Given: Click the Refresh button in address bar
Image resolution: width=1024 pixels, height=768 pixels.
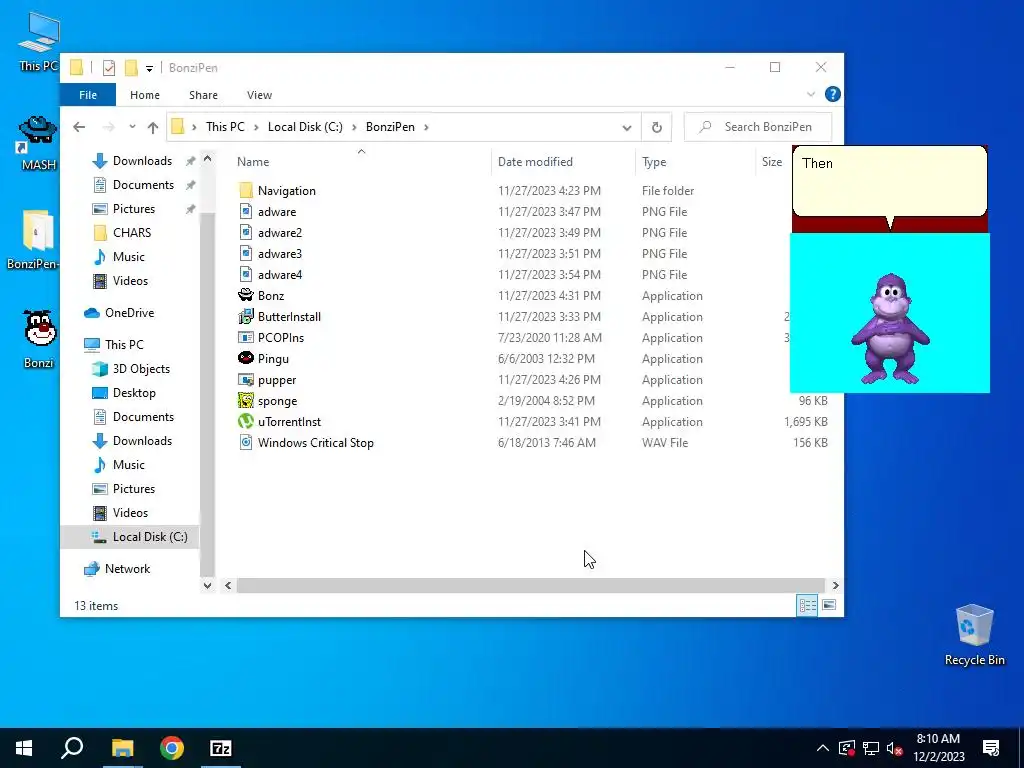Looking at the screenshot, I should 656,127.
